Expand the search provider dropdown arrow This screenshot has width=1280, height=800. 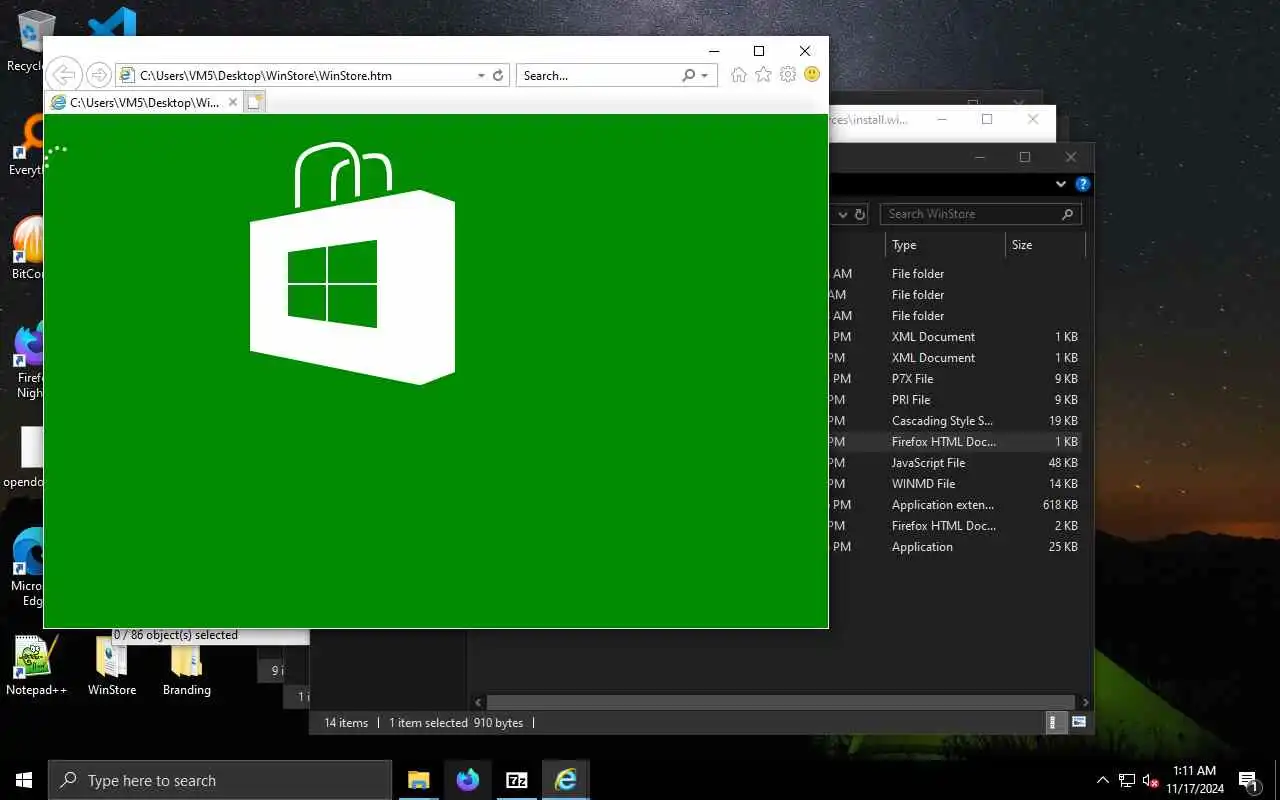705,75
